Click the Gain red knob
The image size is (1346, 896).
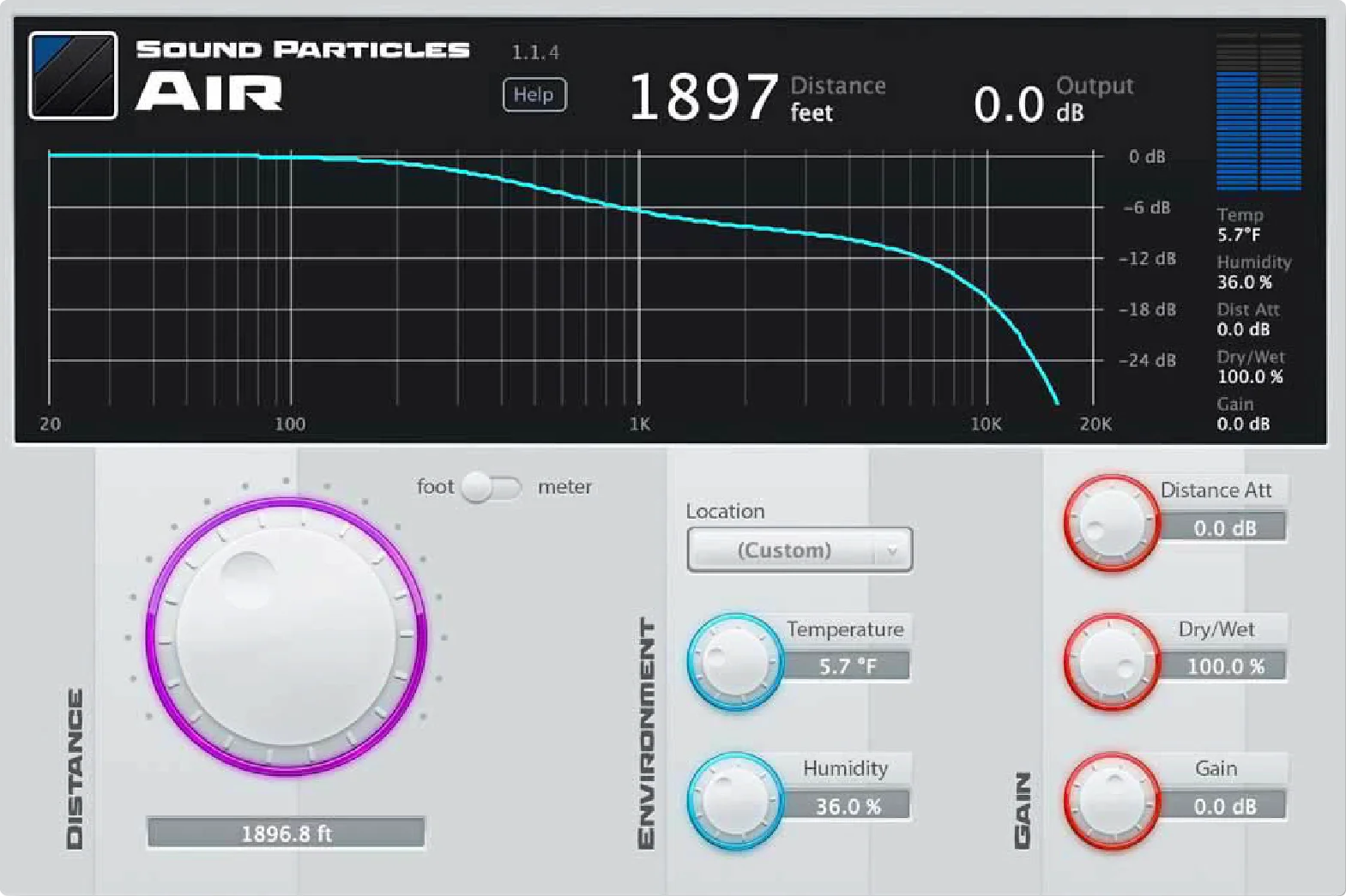tap(1112, 801)
